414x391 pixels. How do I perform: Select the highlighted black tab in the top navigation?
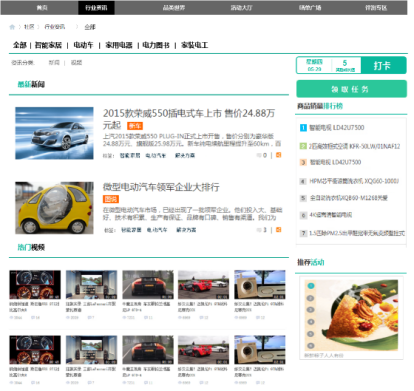96,8
